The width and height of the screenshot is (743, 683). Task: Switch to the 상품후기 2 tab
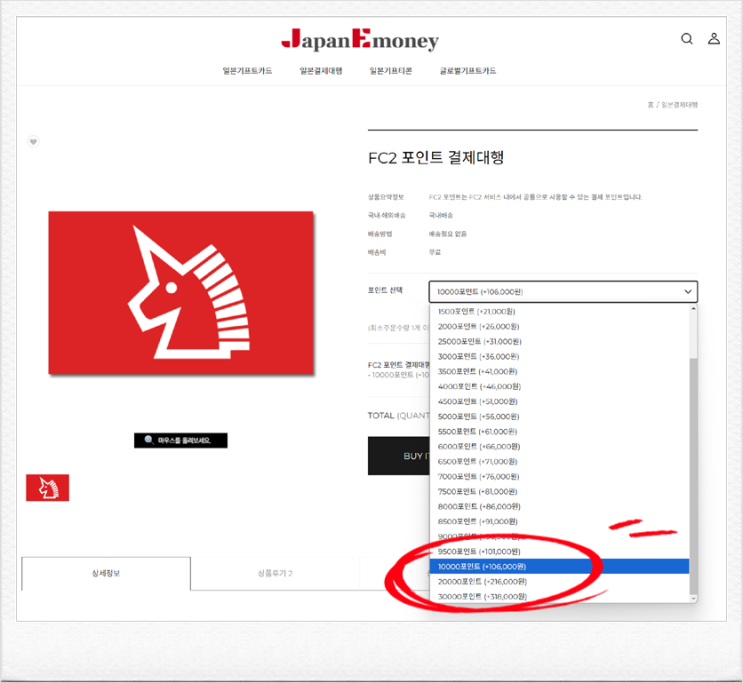pyautogui.click(x=275, y=574)
